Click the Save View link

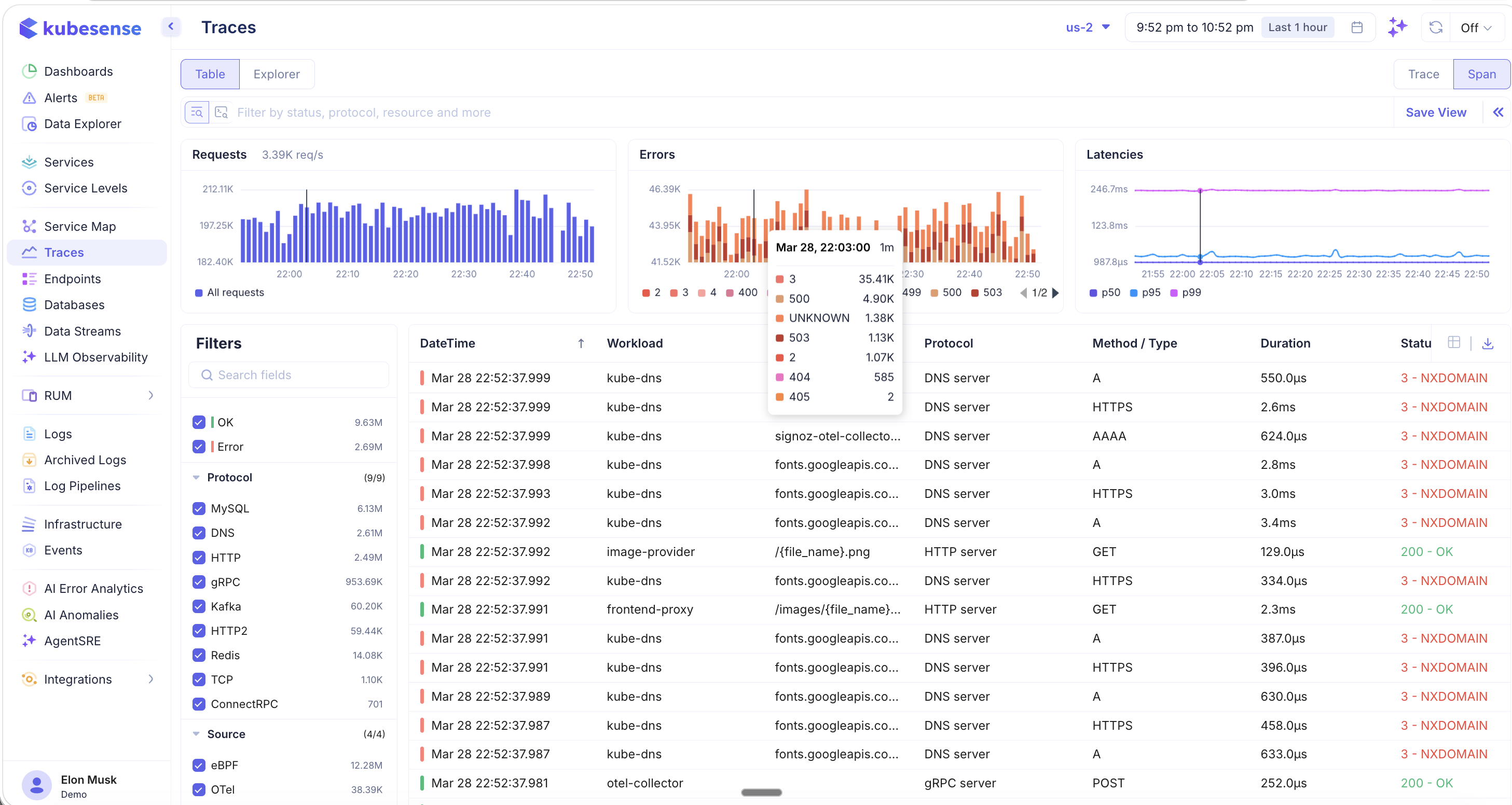(x=1436, y=112)
